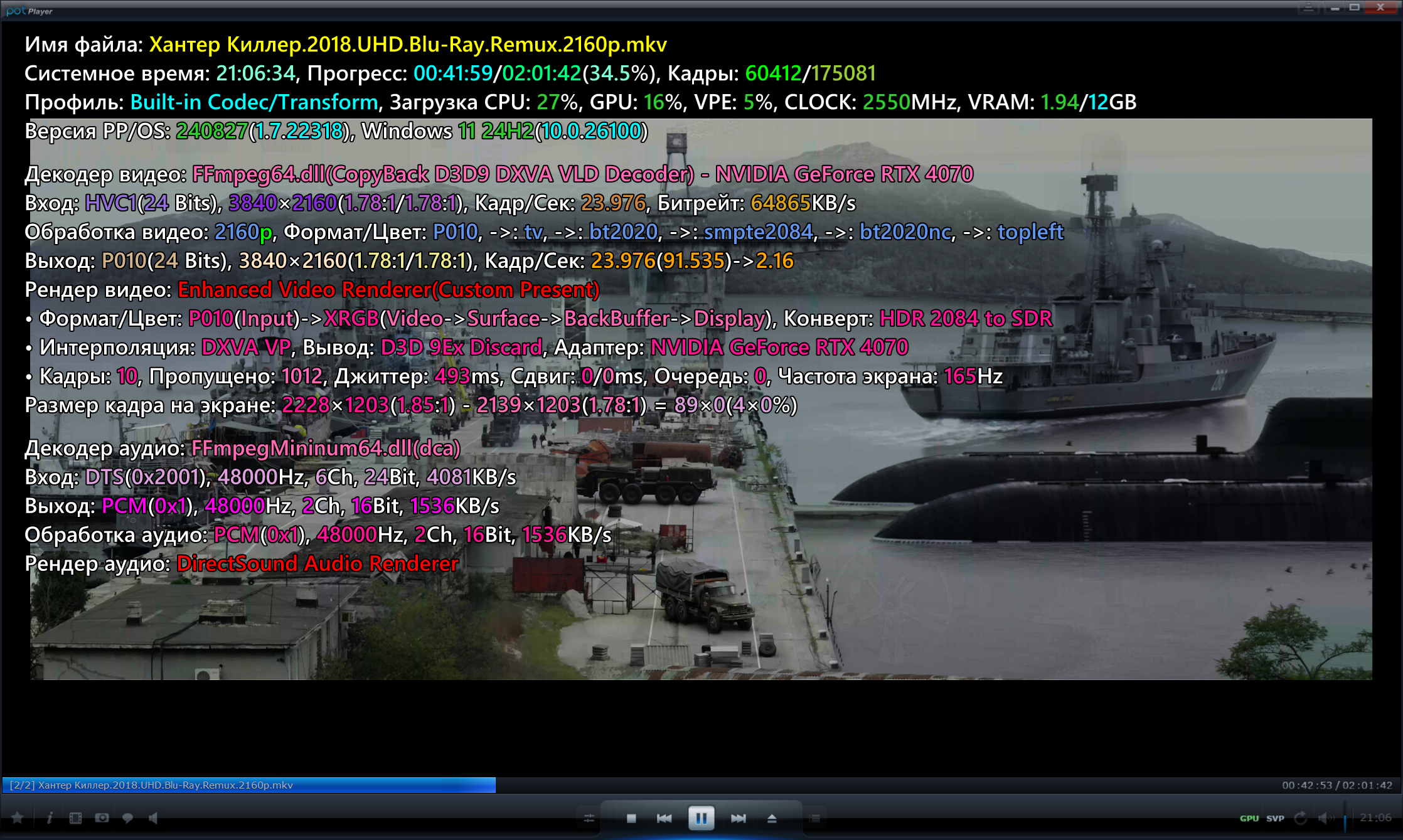Open the PotPlayer logo main menu
The width and height of the screenshot is (1403, 840).
[x=29, y=11]
